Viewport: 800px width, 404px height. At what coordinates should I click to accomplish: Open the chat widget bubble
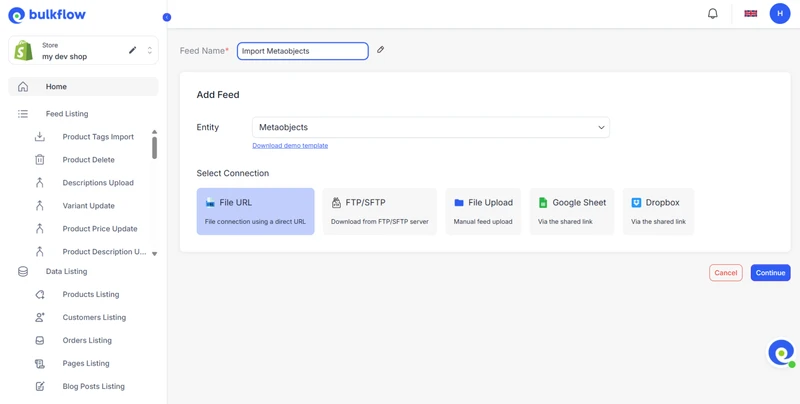point(781,352)
